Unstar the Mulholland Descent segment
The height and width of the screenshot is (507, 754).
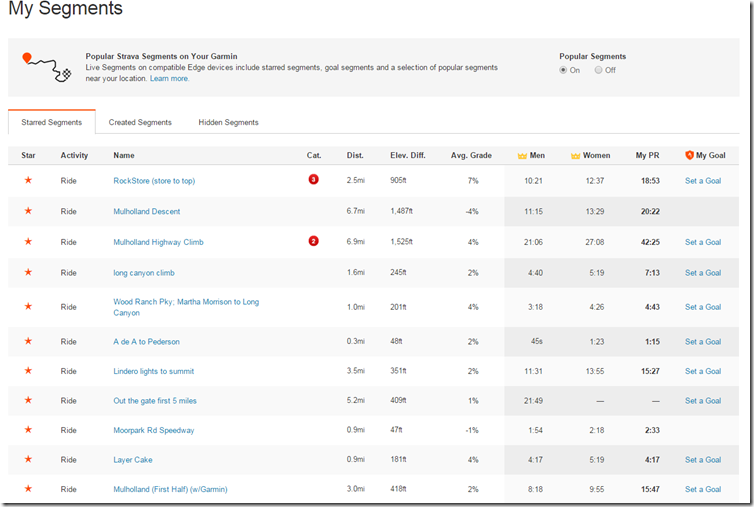tap(28, 211)
